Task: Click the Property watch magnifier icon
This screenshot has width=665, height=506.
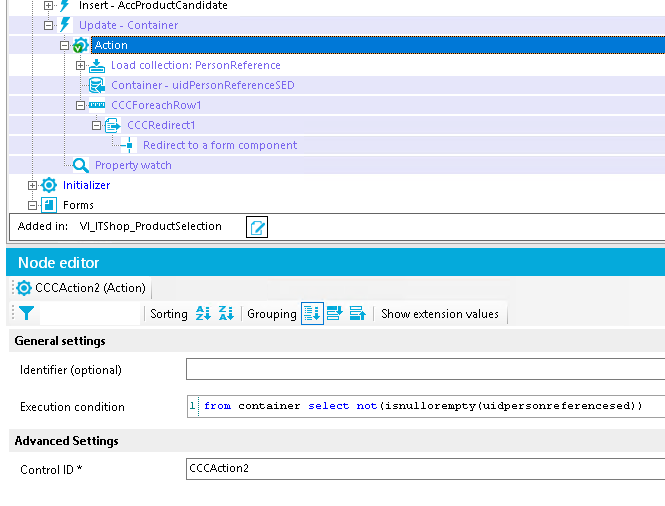Action: 81,165
